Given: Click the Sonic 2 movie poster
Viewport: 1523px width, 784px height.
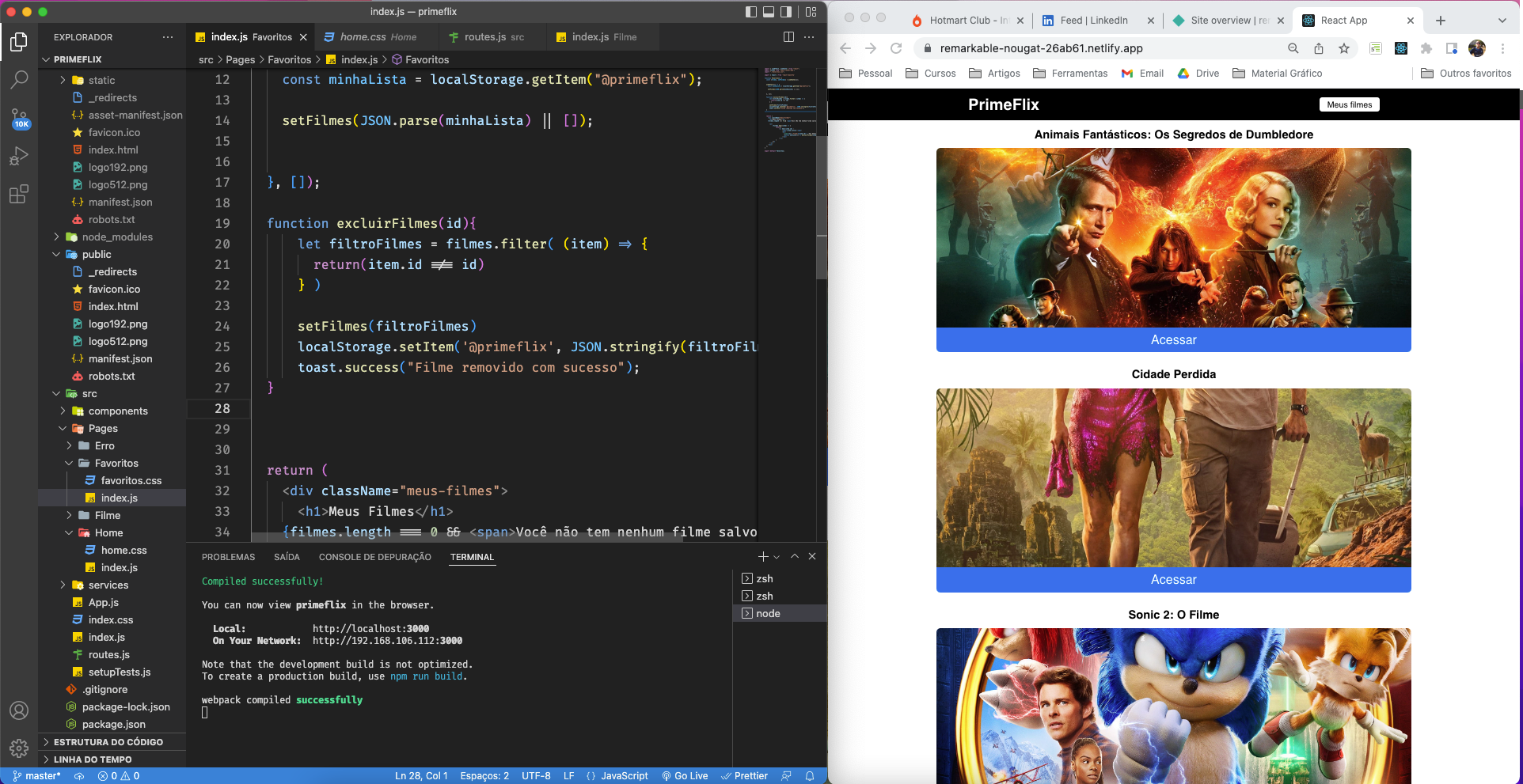Looking at the screenshot, I should coord(1173,706).
